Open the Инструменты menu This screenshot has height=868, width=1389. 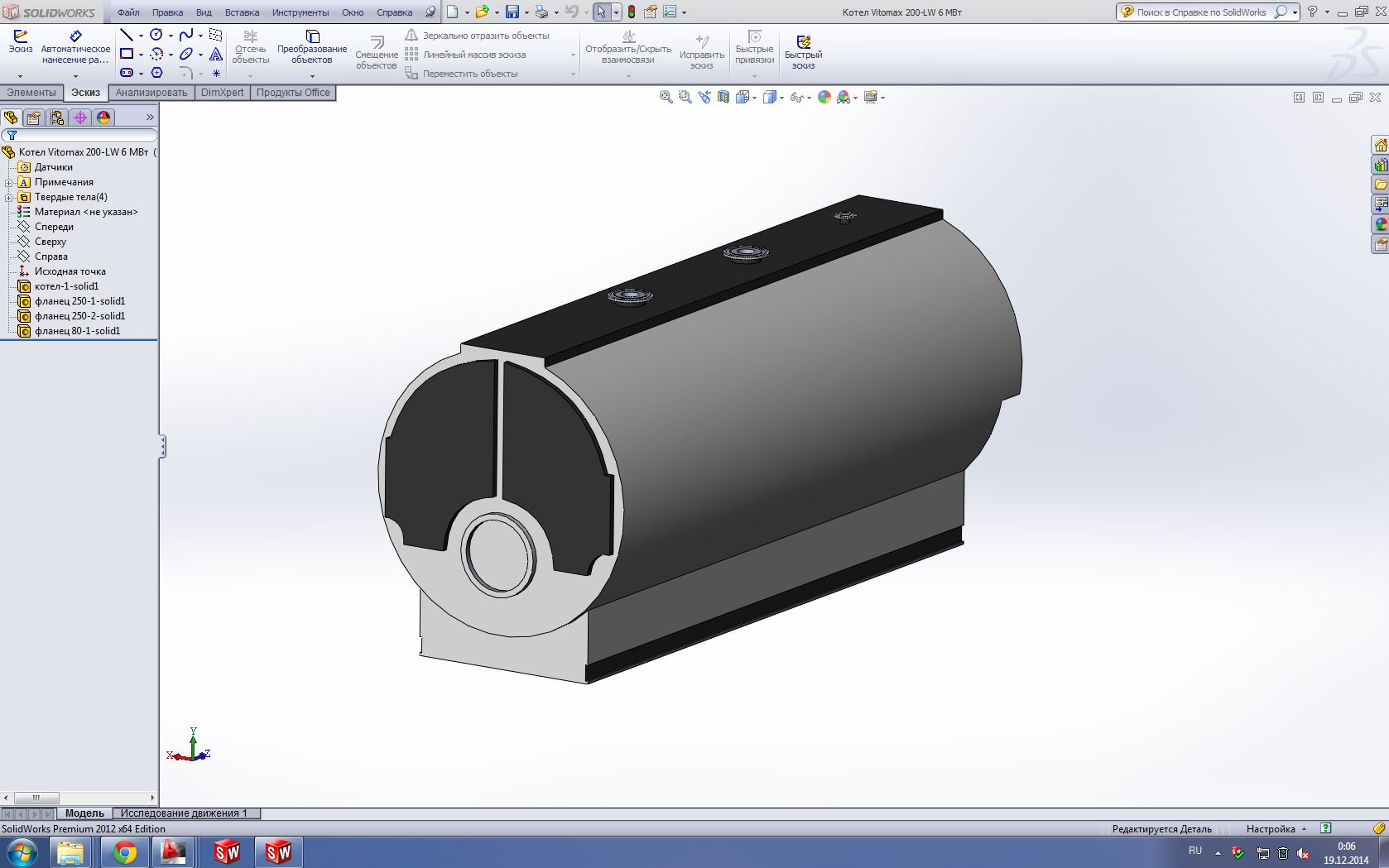click(300, 12)
